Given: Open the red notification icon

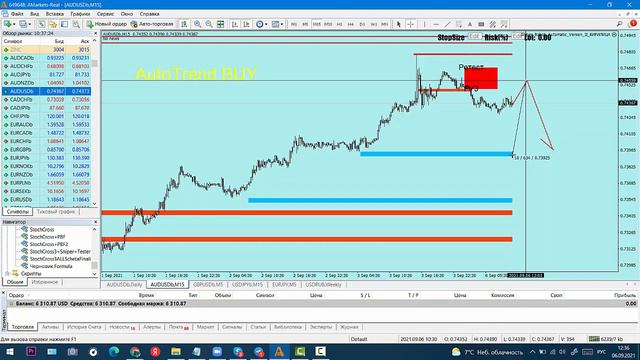Looking at the screenshot, I should (633, 24).
